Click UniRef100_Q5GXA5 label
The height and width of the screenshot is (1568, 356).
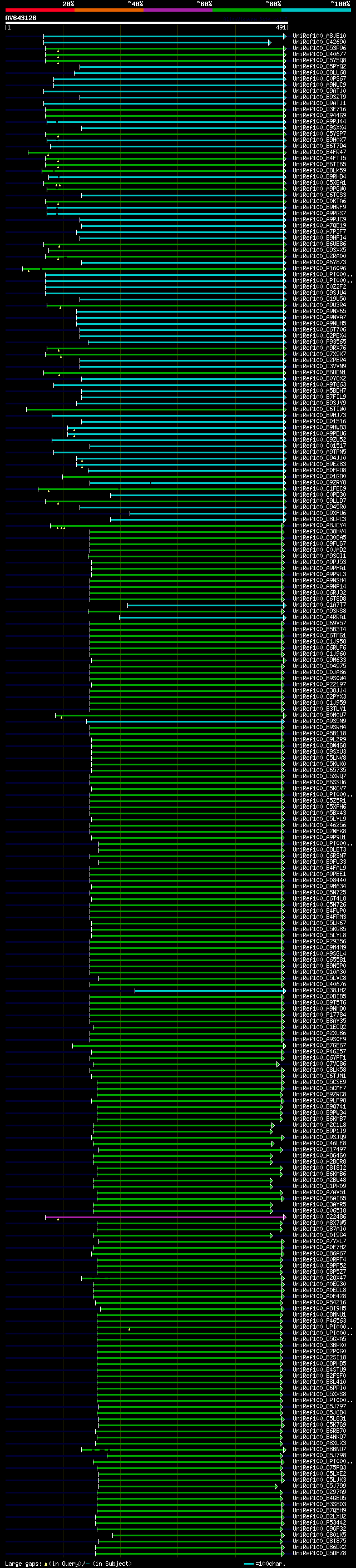[319, 1340]
